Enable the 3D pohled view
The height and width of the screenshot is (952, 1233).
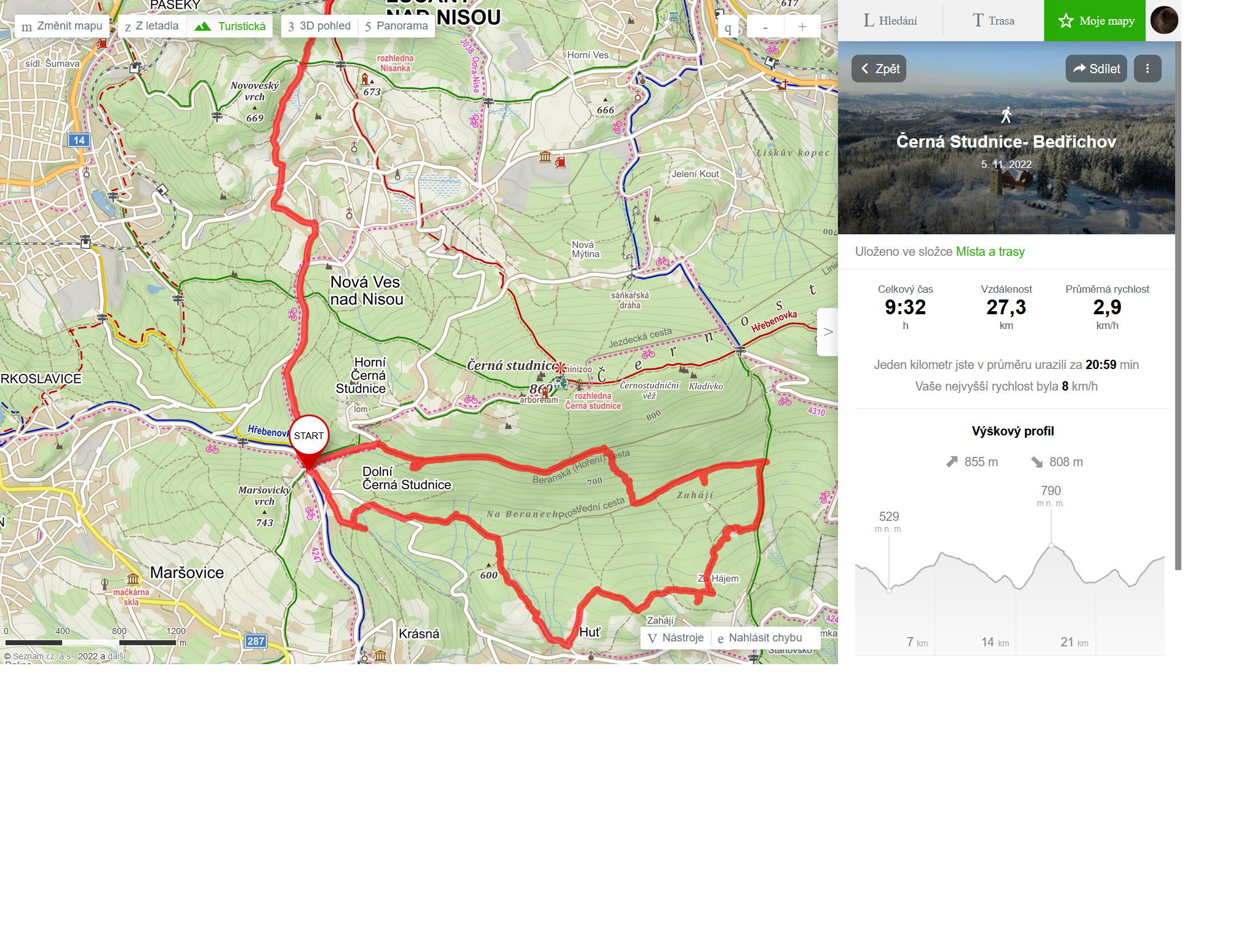(x=319, y=26)
